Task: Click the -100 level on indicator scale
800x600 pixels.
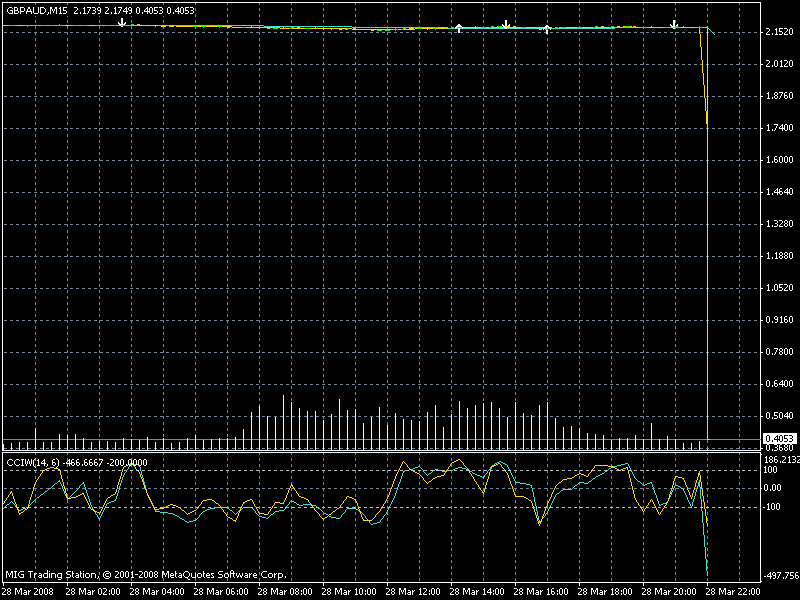Action: 772,507
